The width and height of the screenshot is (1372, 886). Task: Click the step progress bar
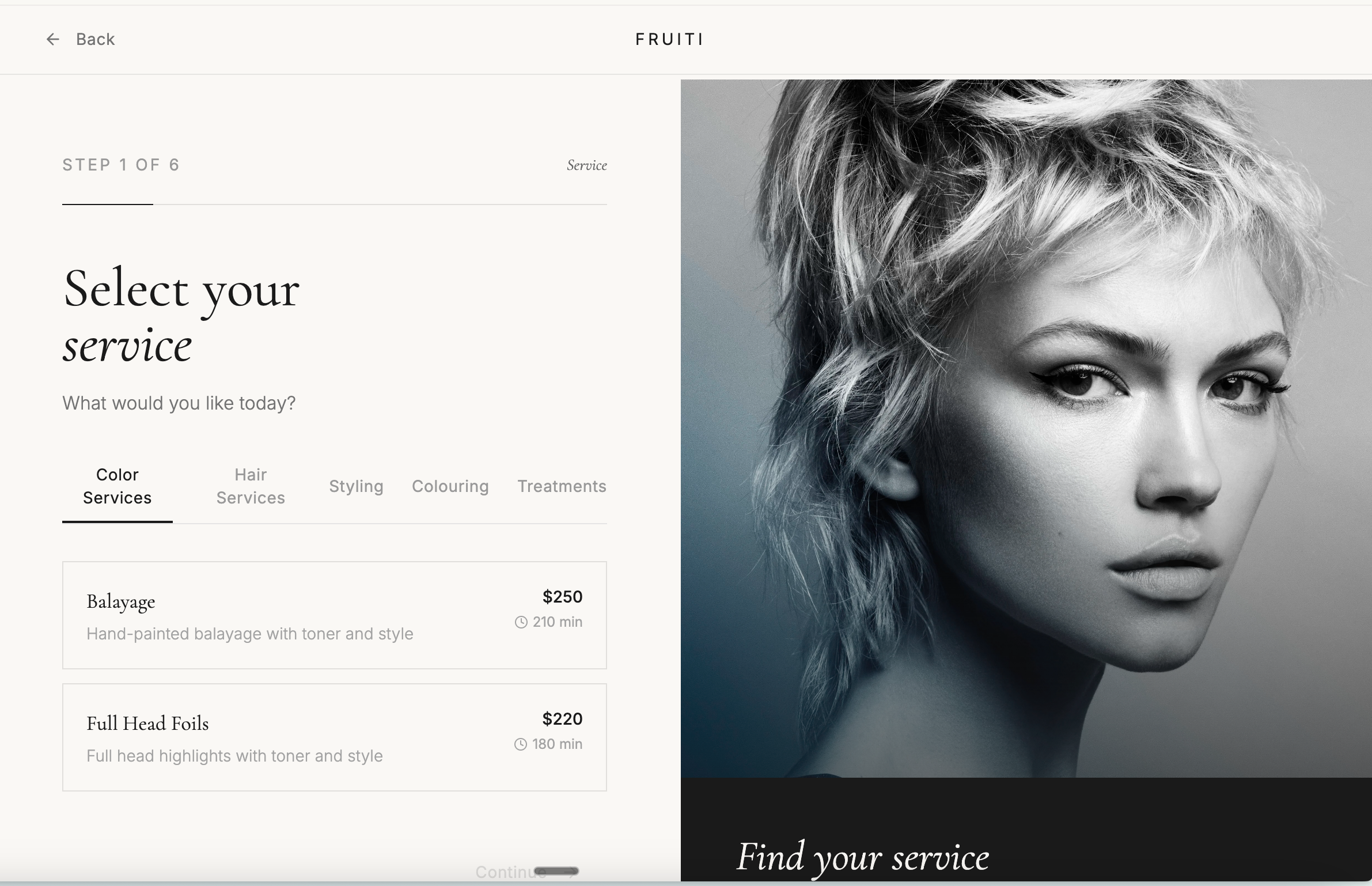(335, 204)
